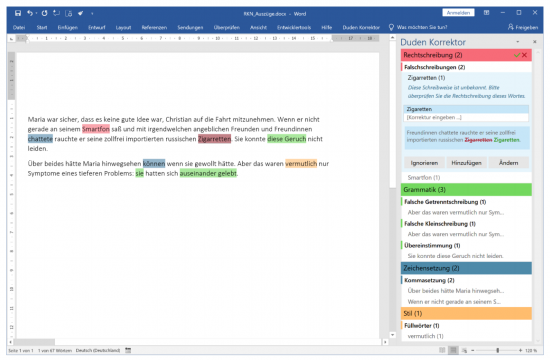Select the Smartfon (1) entry

pos(424,178)
